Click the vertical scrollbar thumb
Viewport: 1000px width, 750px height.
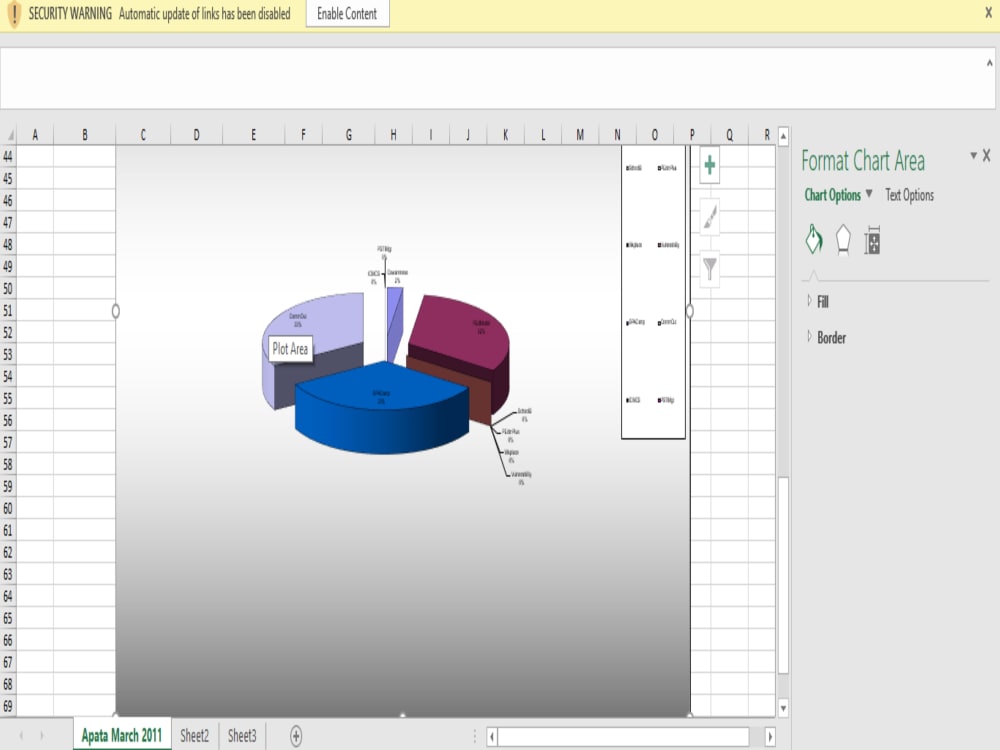click(x=783, y=575)
